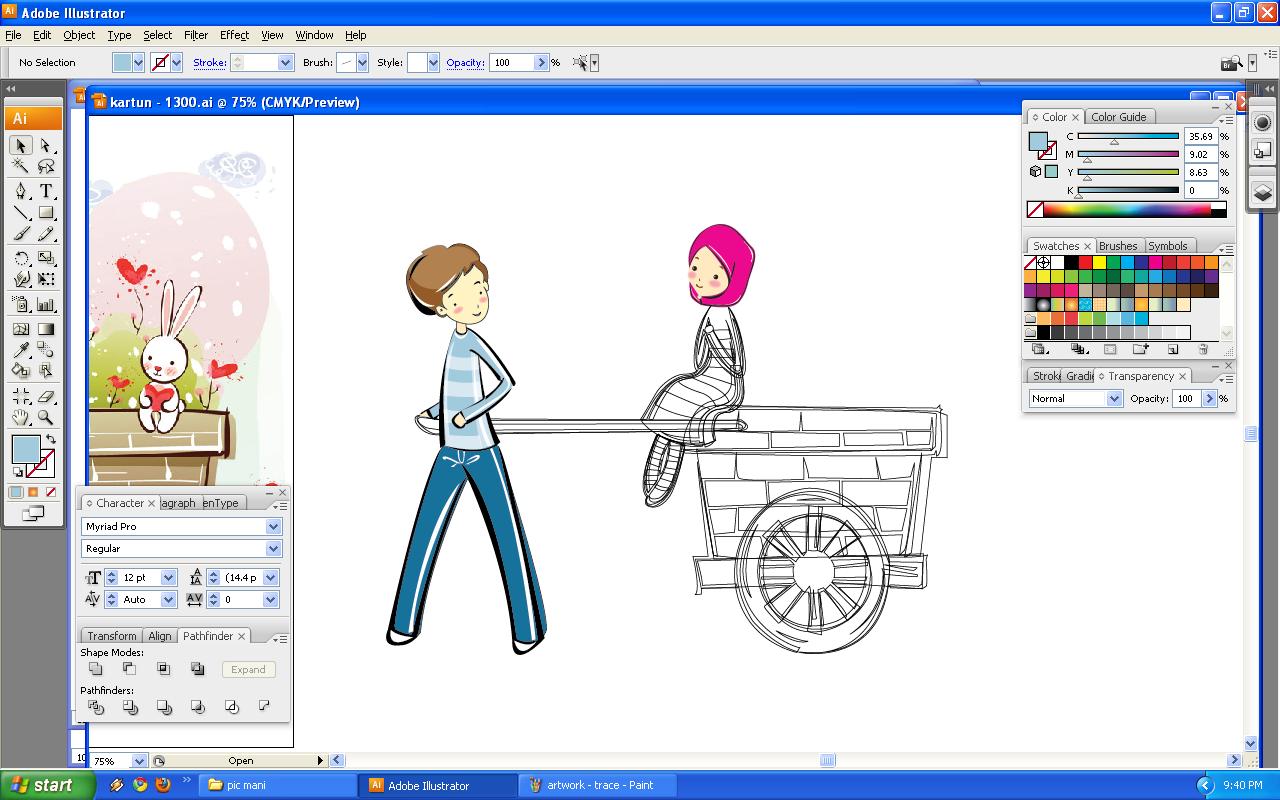Open 'pic mani' folder taskbar button
The width and height of the screenshot is (1280, 800).
278,785
